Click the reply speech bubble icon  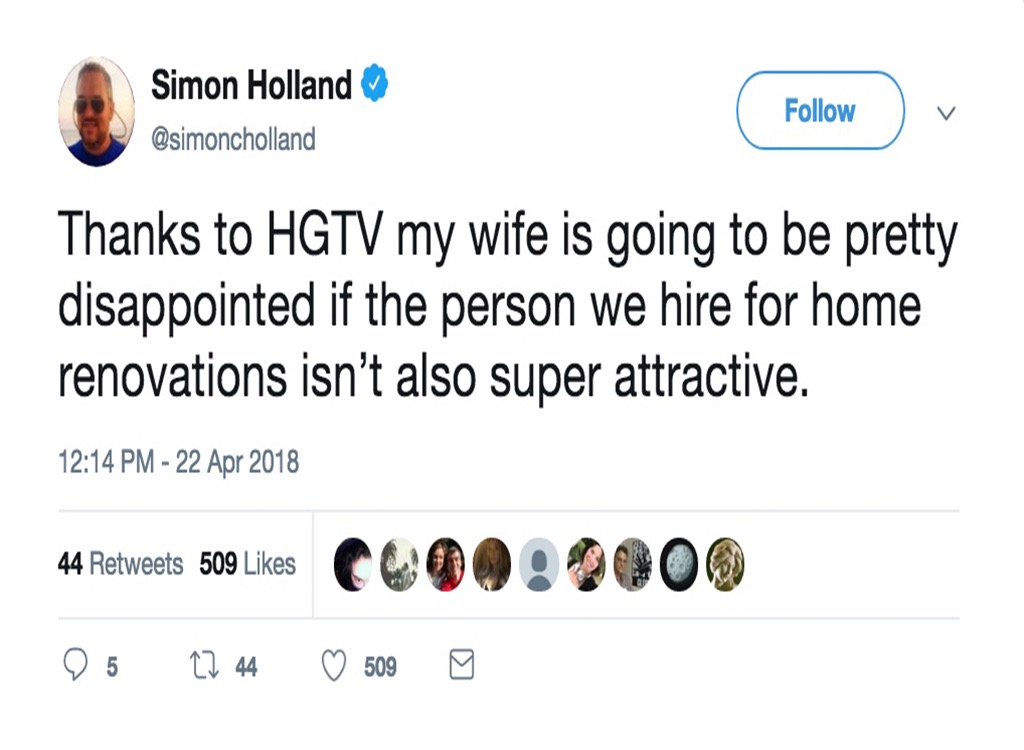pyautogui.click(x=75, y=666)
